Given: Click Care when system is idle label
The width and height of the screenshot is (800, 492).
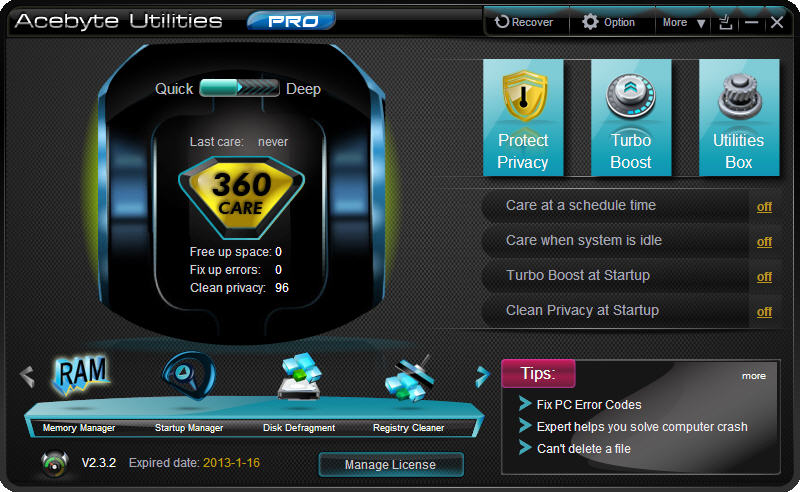Looking at the screenshot, I should pos(584,240).
